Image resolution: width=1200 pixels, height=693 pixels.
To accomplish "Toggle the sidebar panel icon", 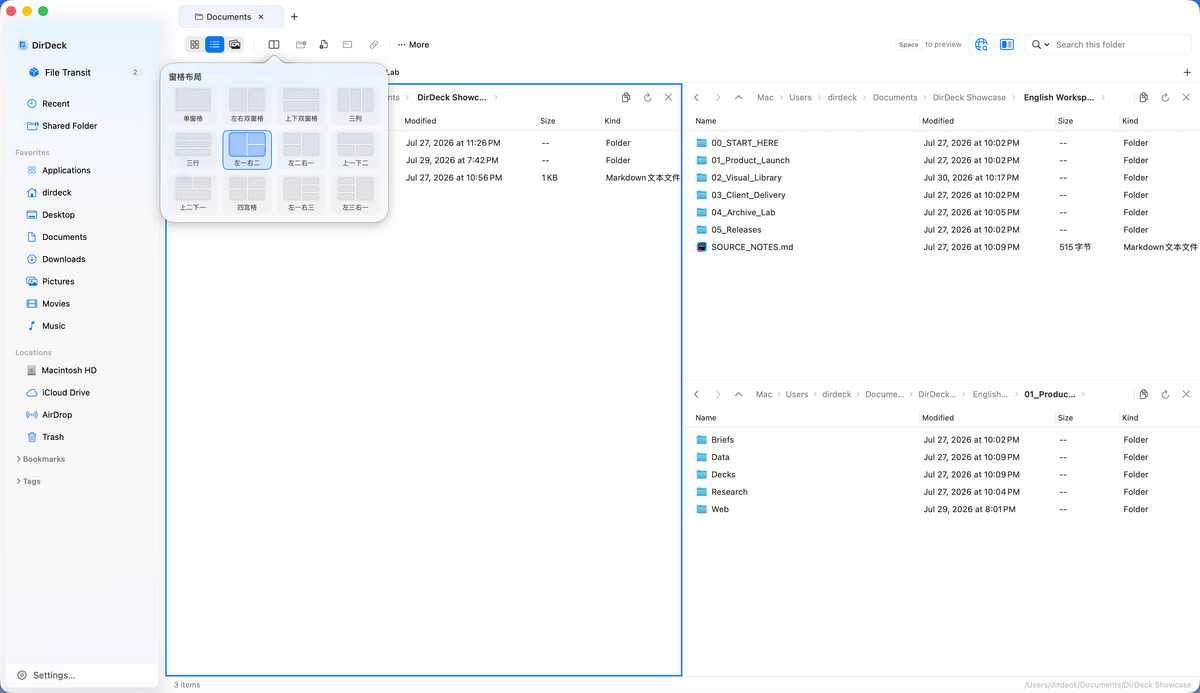I will pyautogui.click(x=1007, y=45).
